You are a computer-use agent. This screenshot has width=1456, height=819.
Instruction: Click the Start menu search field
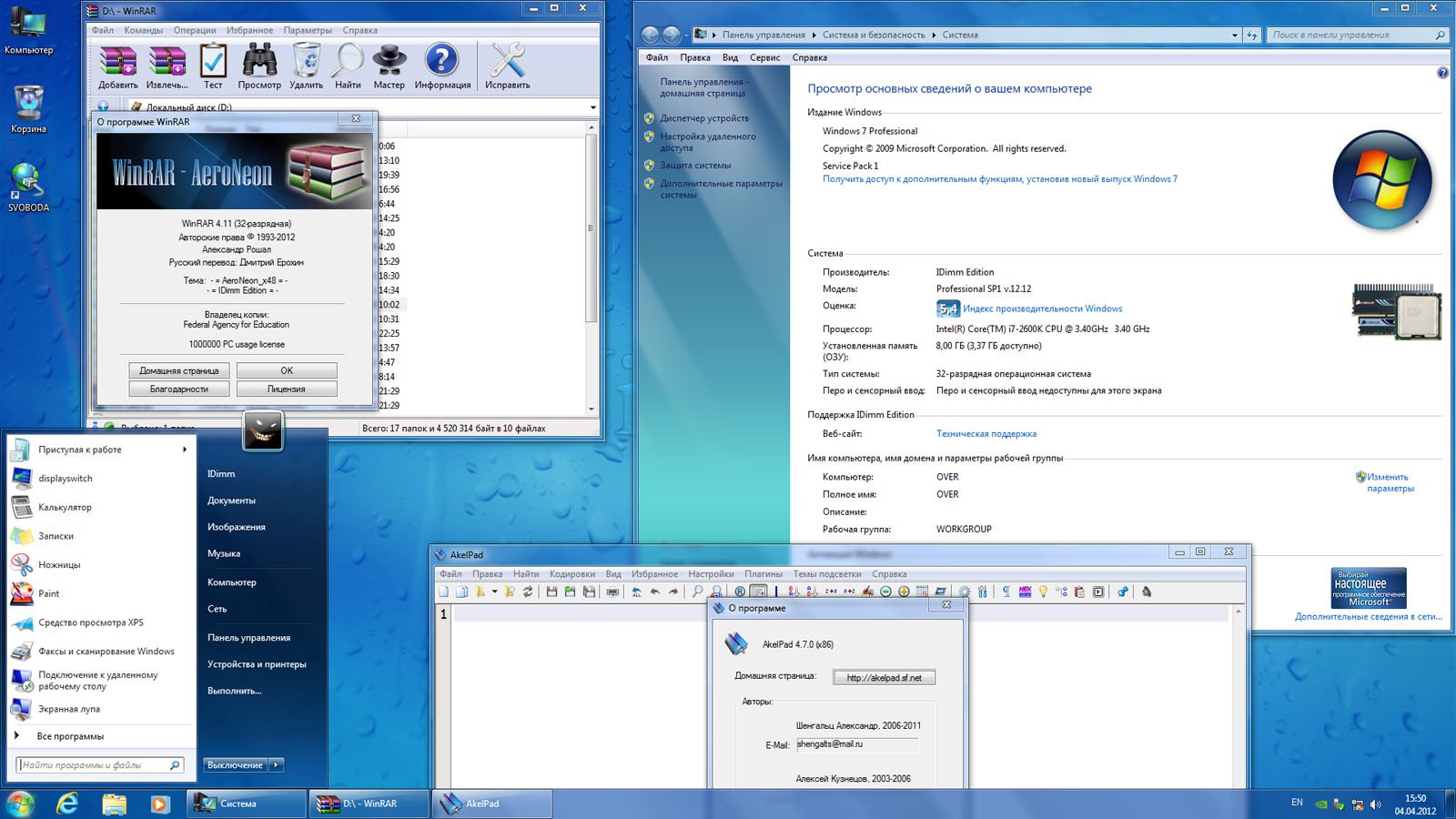click(93, 765)
